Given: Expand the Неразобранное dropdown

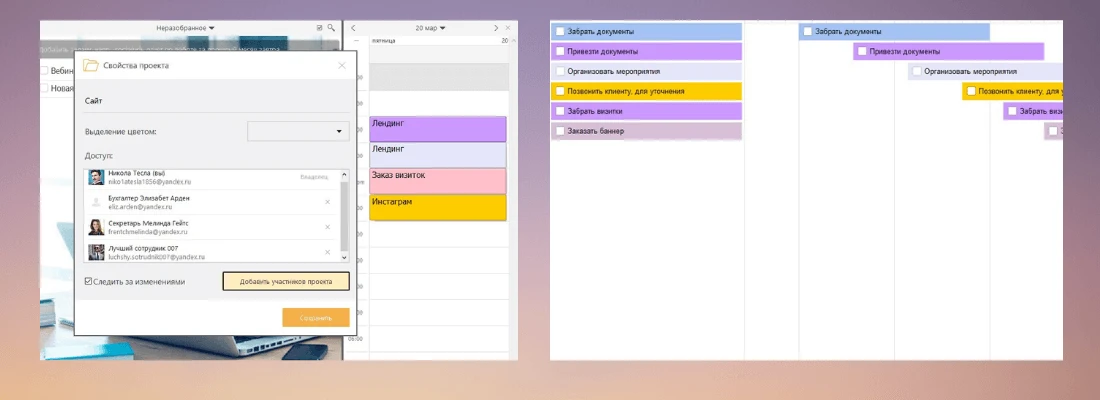Looking at the screenshot, I should (x=192, y=28).
